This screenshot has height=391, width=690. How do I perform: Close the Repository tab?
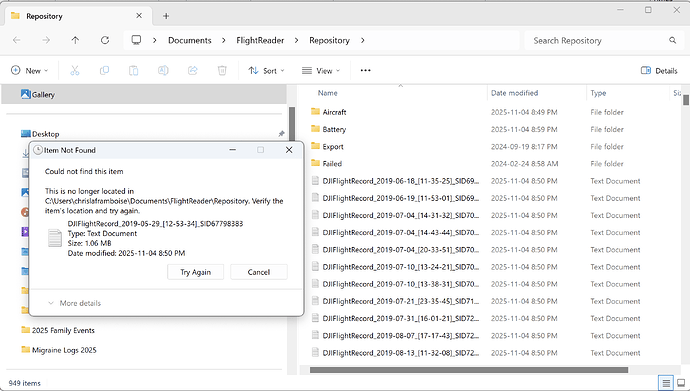pos(139,16)
